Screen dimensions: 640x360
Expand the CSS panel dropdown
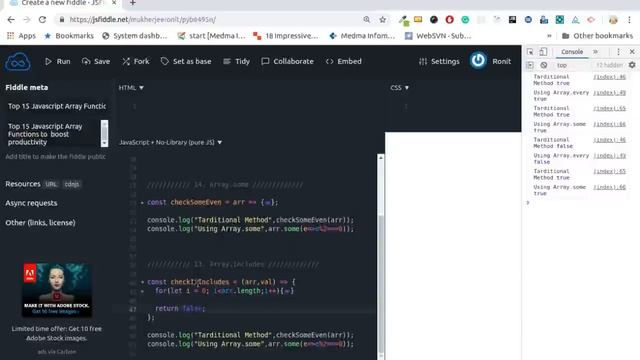click(x=399, y=87)
